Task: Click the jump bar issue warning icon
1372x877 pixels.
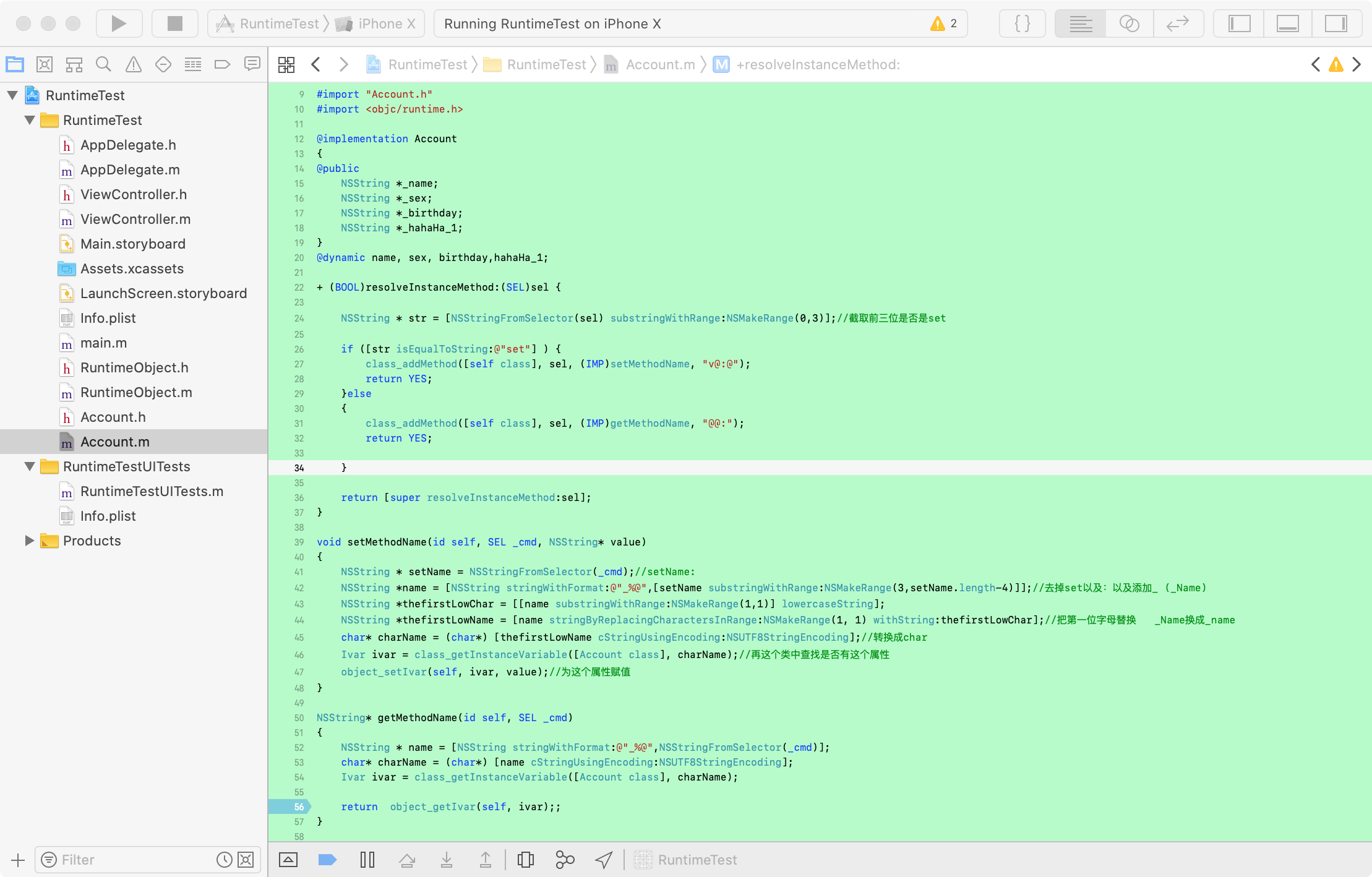Action: [1336, 64]
